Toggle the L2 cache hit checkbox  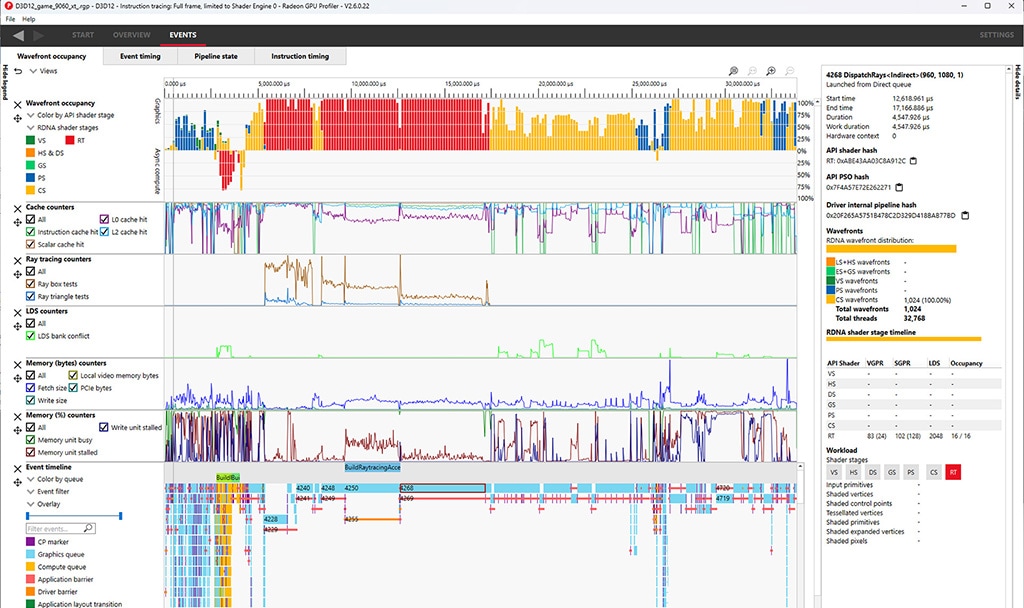(104, 232)
